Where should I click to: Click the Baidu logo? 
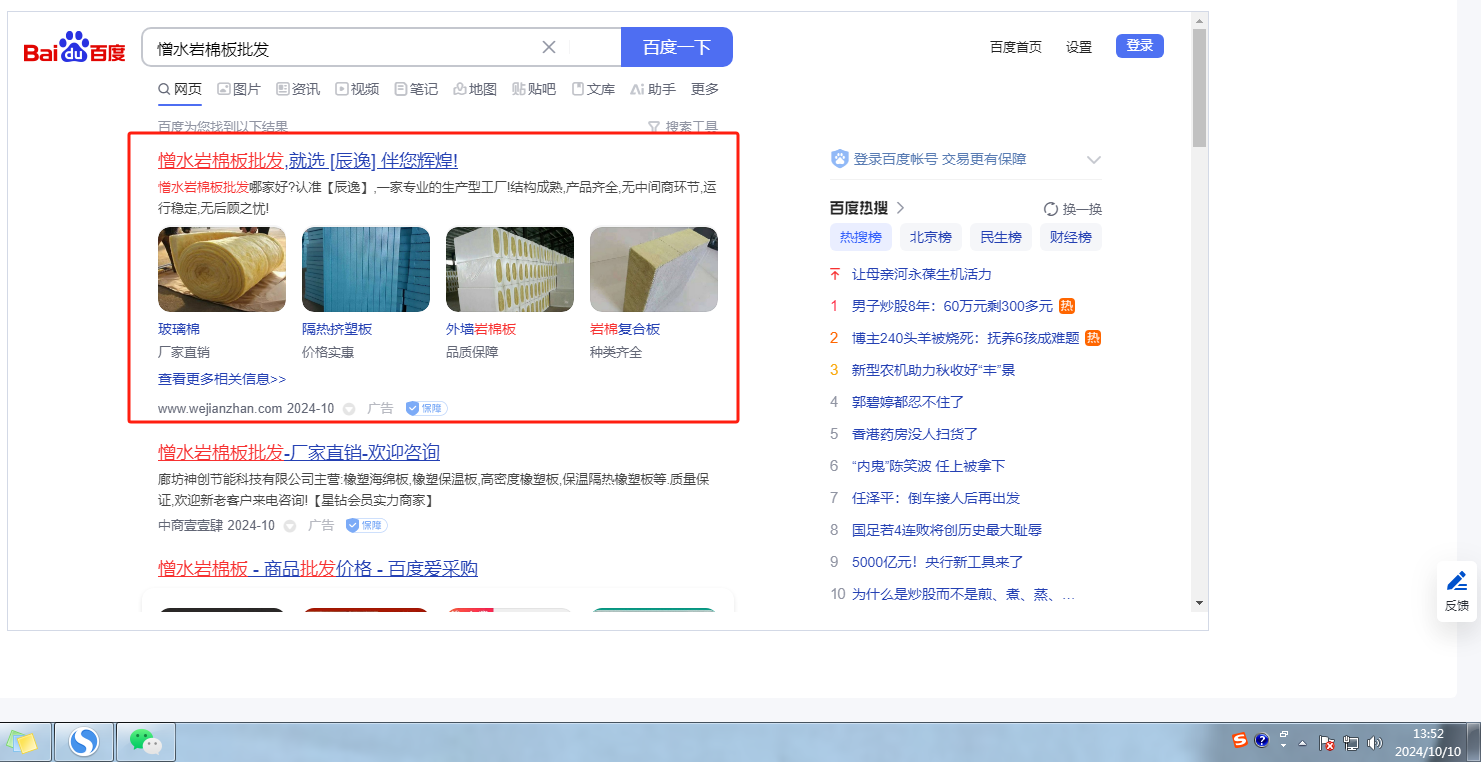[x=75, y=48]
